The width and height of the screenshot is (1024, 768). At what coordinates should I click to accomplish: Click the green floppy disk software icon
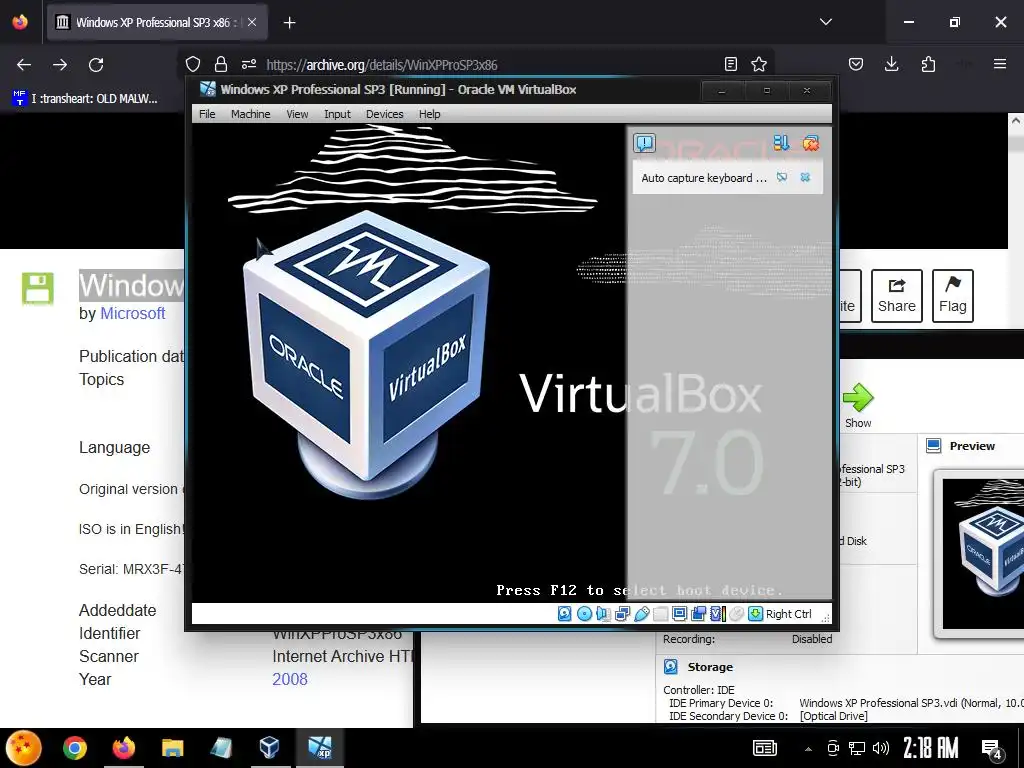[38, 288]
